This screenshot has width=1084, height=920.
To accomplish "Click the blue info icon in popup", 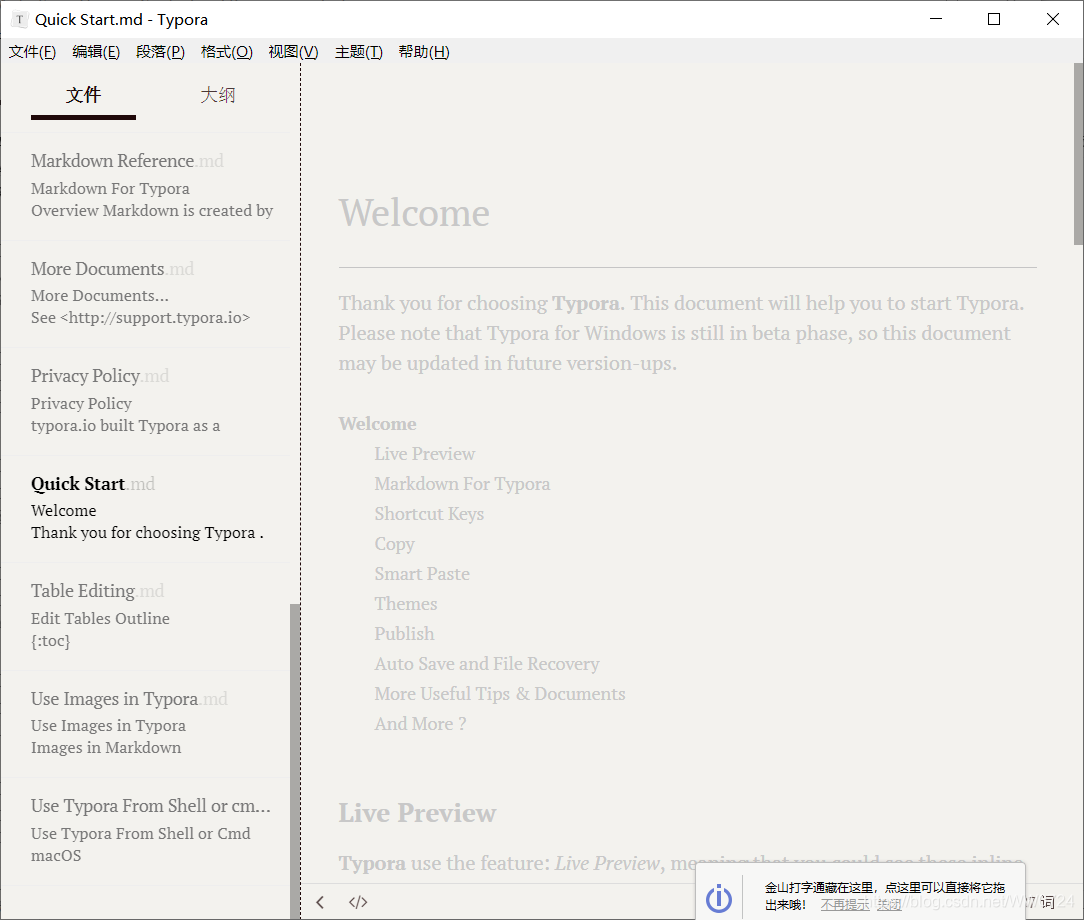I will tap(719, 898).
